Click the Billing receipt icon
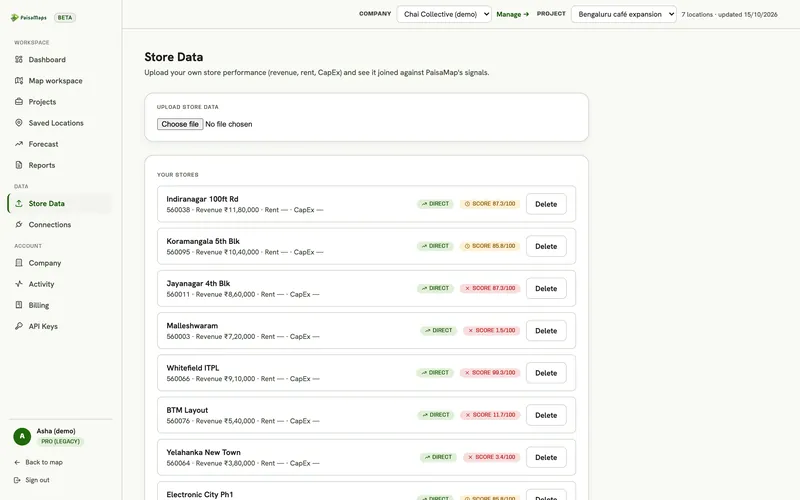The width and height of the screenshot is (800, 500). click(19, 305)
